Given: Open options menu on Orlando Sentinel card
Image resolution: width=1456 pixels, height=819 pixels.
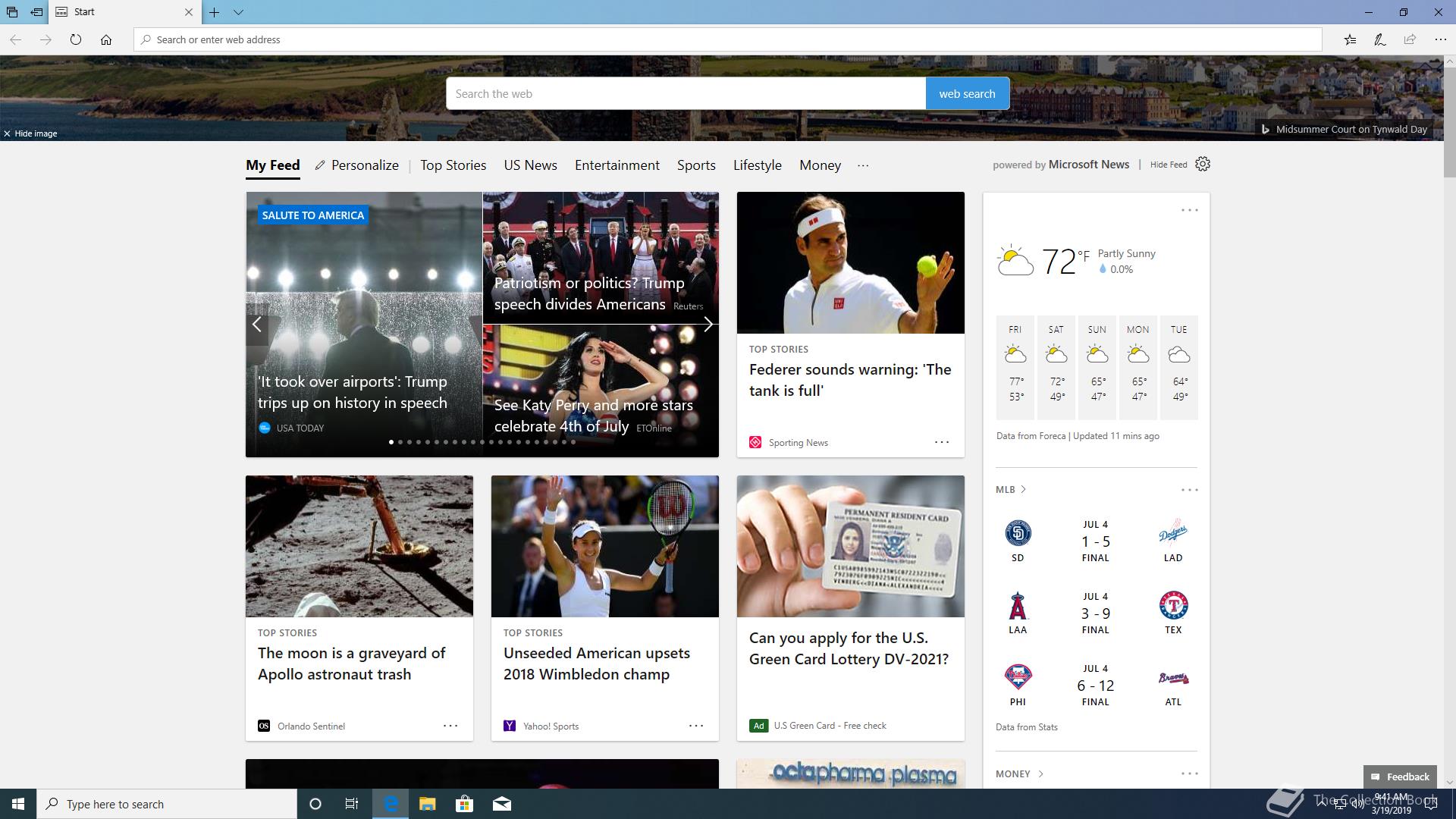Looking at the screenshot, I should pyautogui.click(x=450, y=726).
